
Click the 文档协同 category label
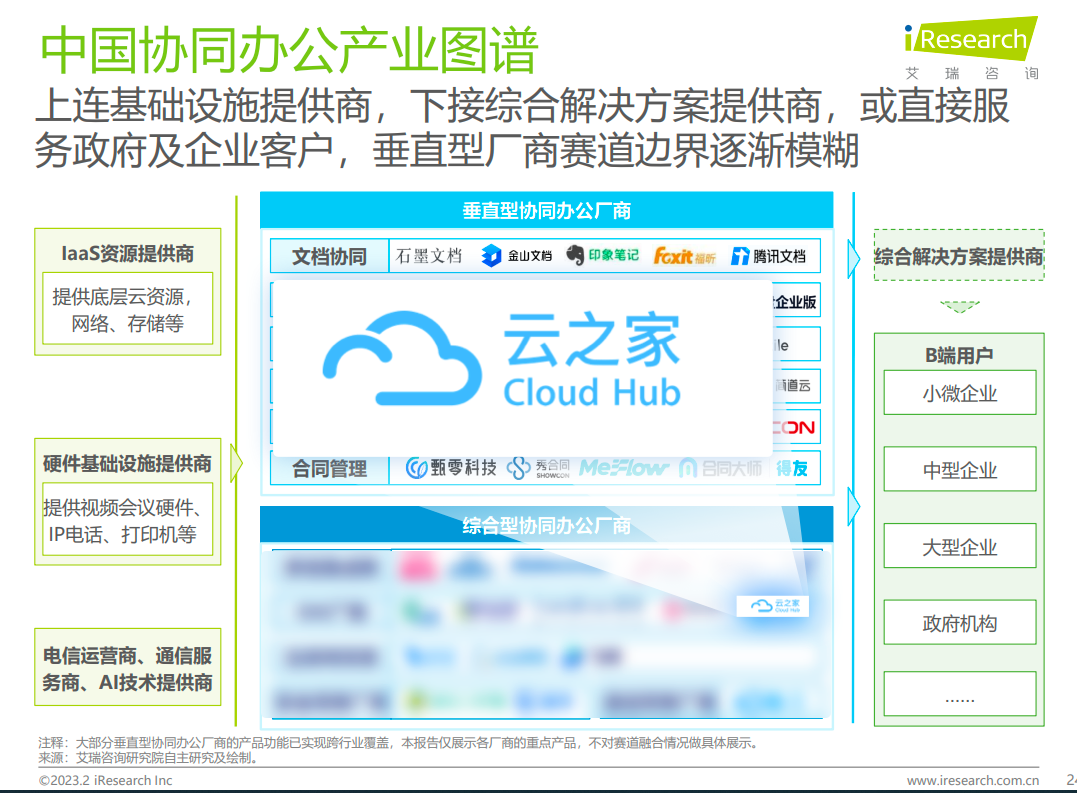click(x=330, y=256)
